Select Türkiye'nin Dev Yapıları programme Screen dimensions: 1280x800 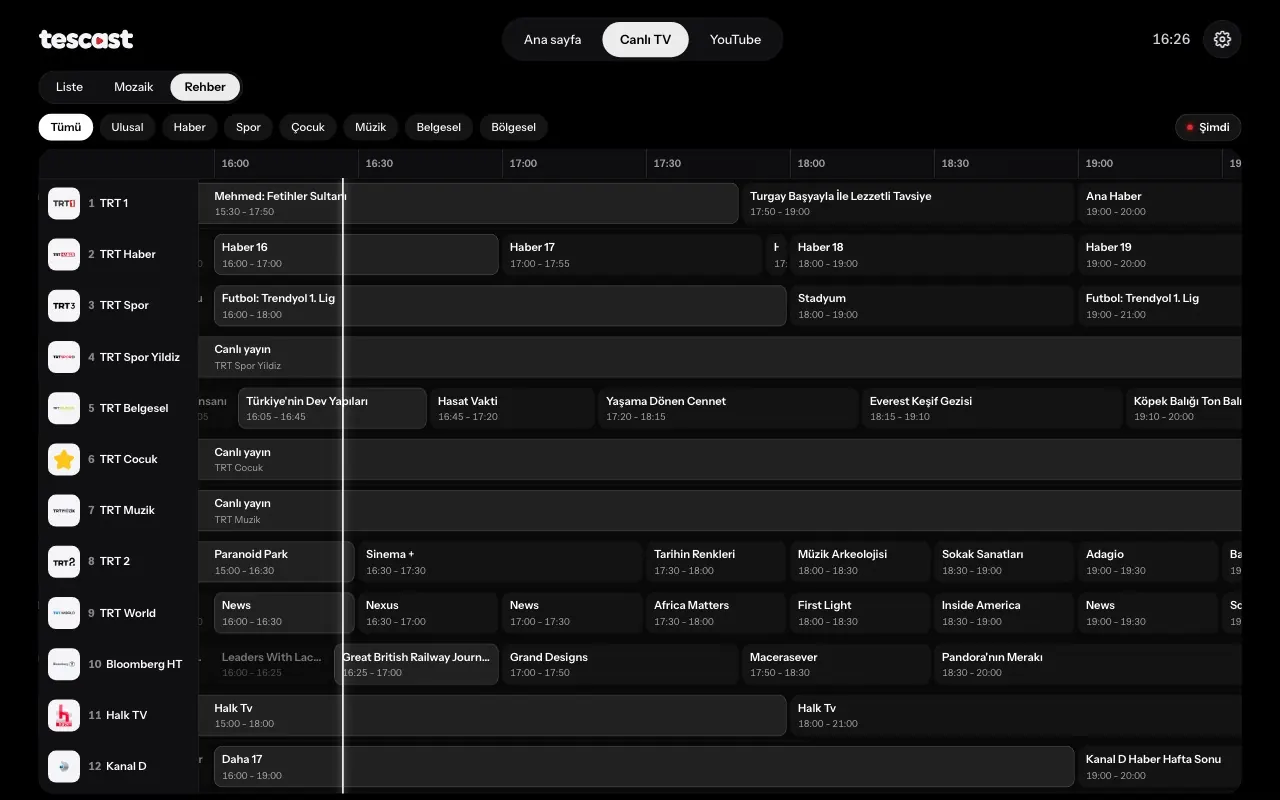pos(332,408)
